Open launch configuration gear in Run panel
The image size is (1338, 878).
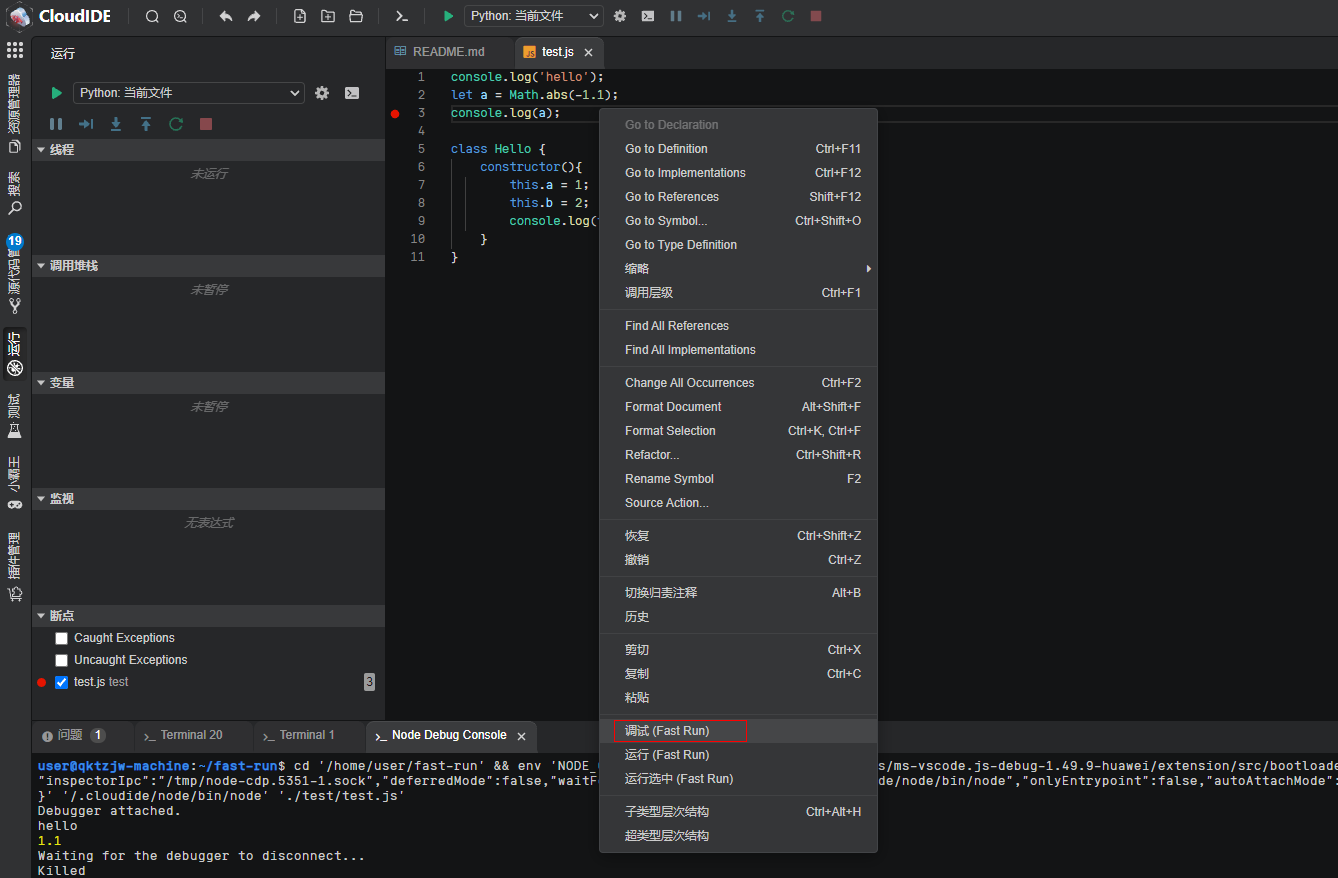[322, 93]
